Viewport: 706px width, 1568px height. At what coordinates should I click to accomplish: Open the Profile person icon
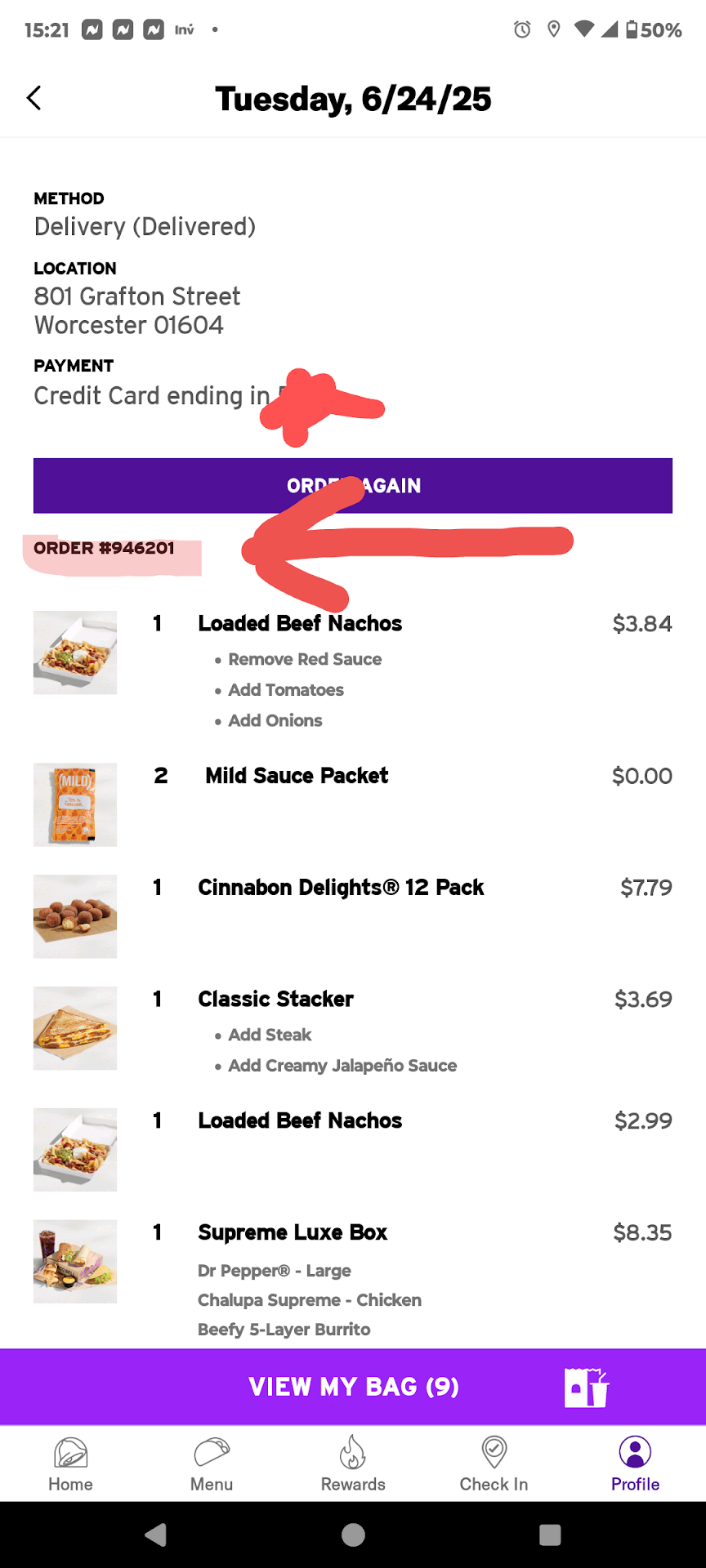635,1452
